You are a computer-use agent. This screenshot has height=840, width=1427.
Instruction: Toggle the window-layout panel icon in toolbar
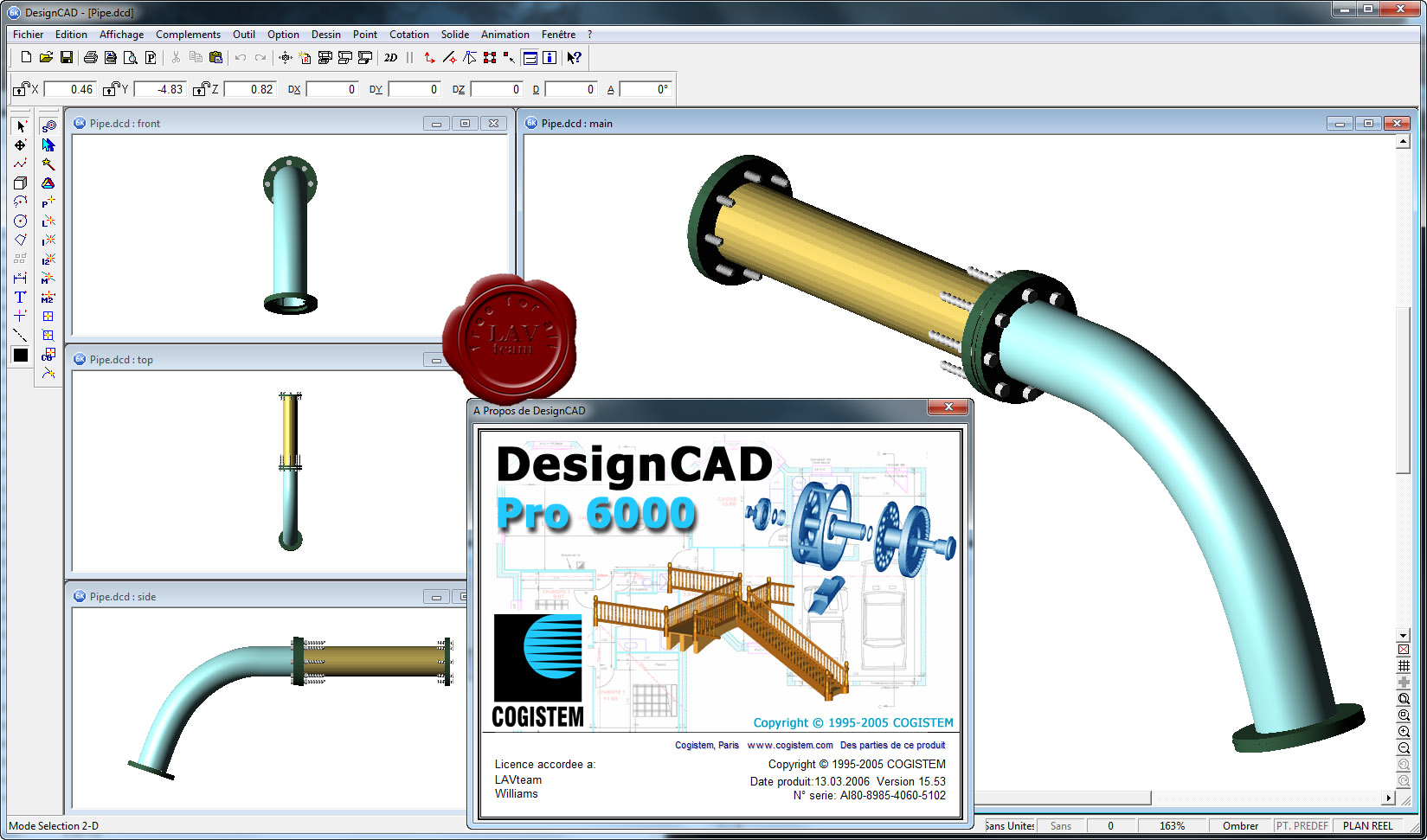pos(530,57)
